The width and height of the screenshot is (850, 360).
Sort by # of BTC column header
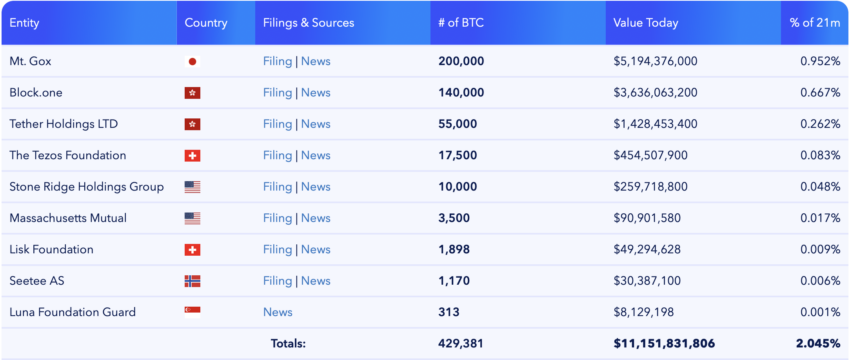pos(518,23)
